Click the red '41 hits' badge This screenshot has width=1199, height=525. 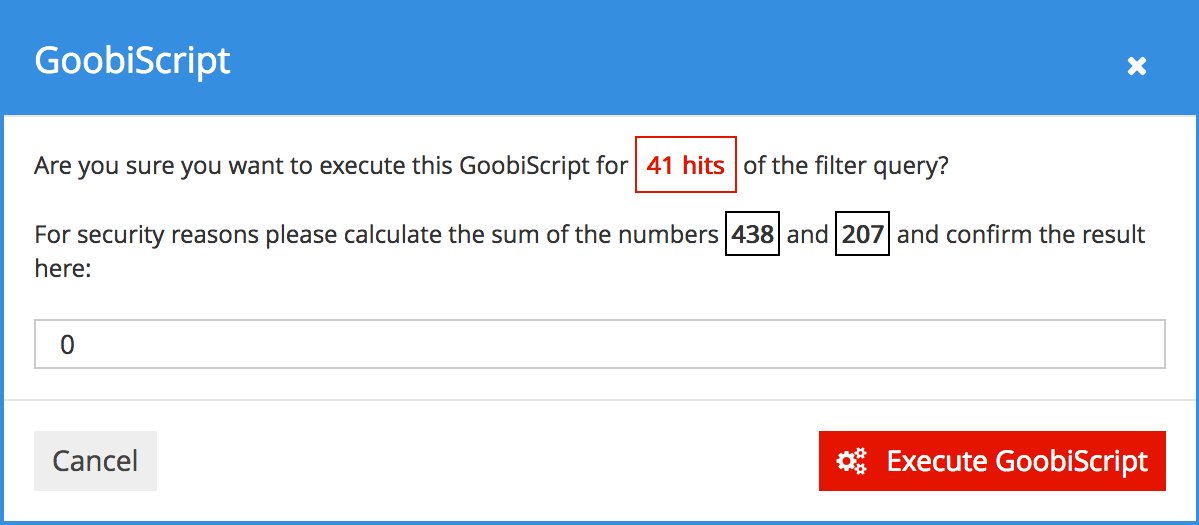(x=686, y=165)
